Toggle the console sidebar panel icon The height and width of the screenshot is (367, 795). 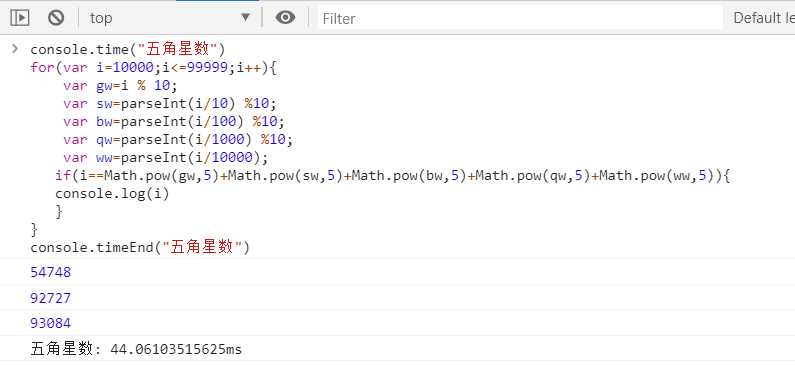(20, 18)
